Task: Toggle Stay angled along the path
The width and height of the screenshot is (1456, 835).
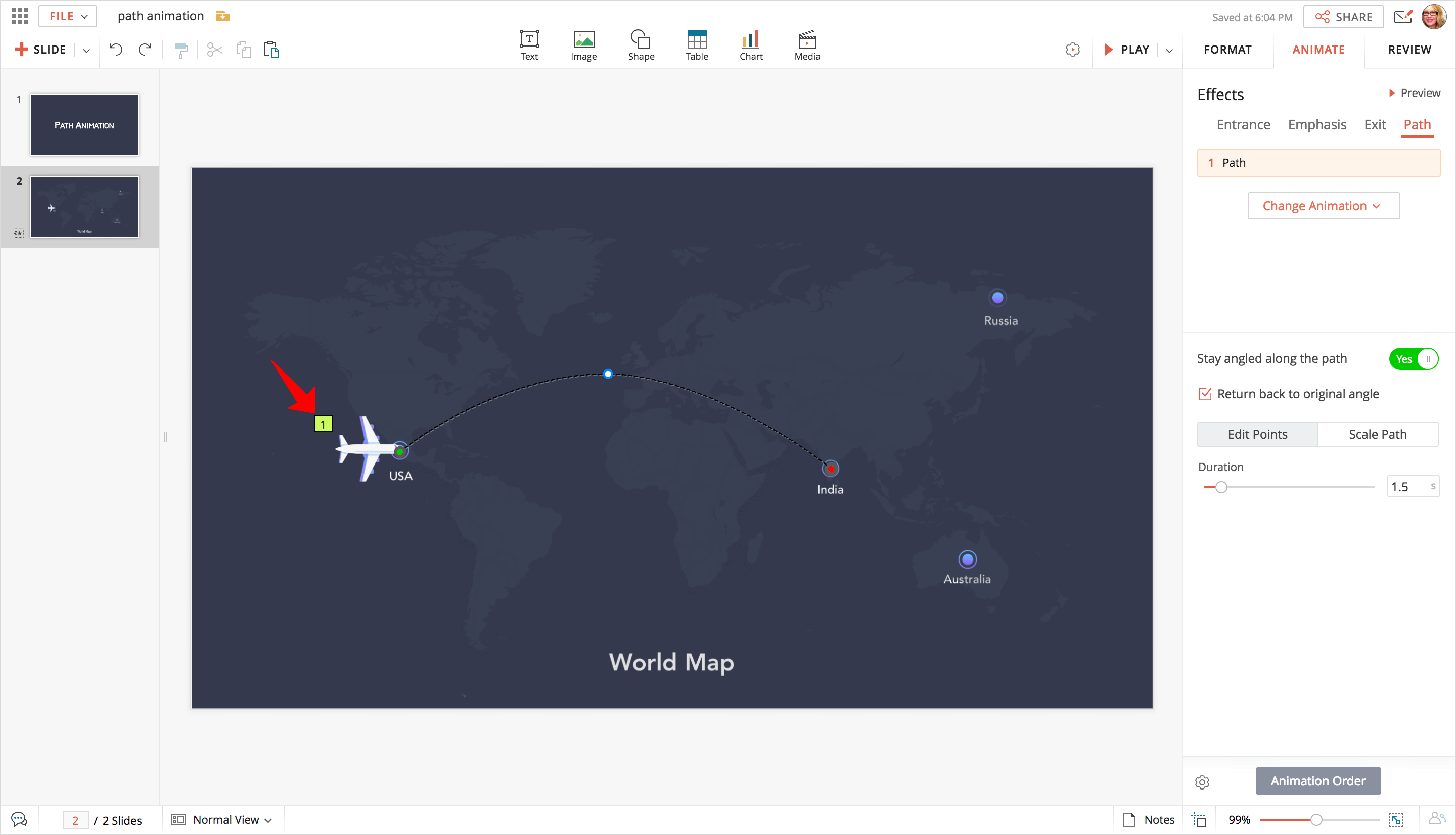Action: point(1413,359)
